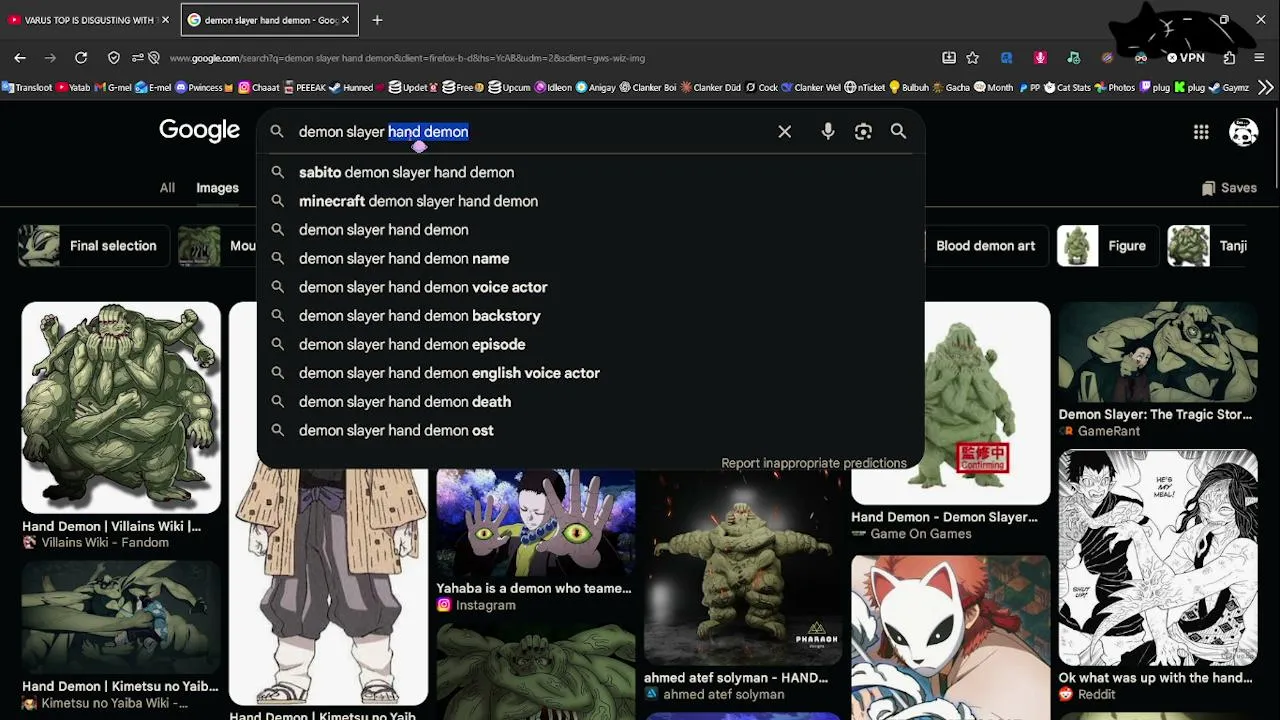This screenshot has height=720, width=1280.
Task: Clear the search box with the X
Action: pyautogui.click(x=785, y=131)
